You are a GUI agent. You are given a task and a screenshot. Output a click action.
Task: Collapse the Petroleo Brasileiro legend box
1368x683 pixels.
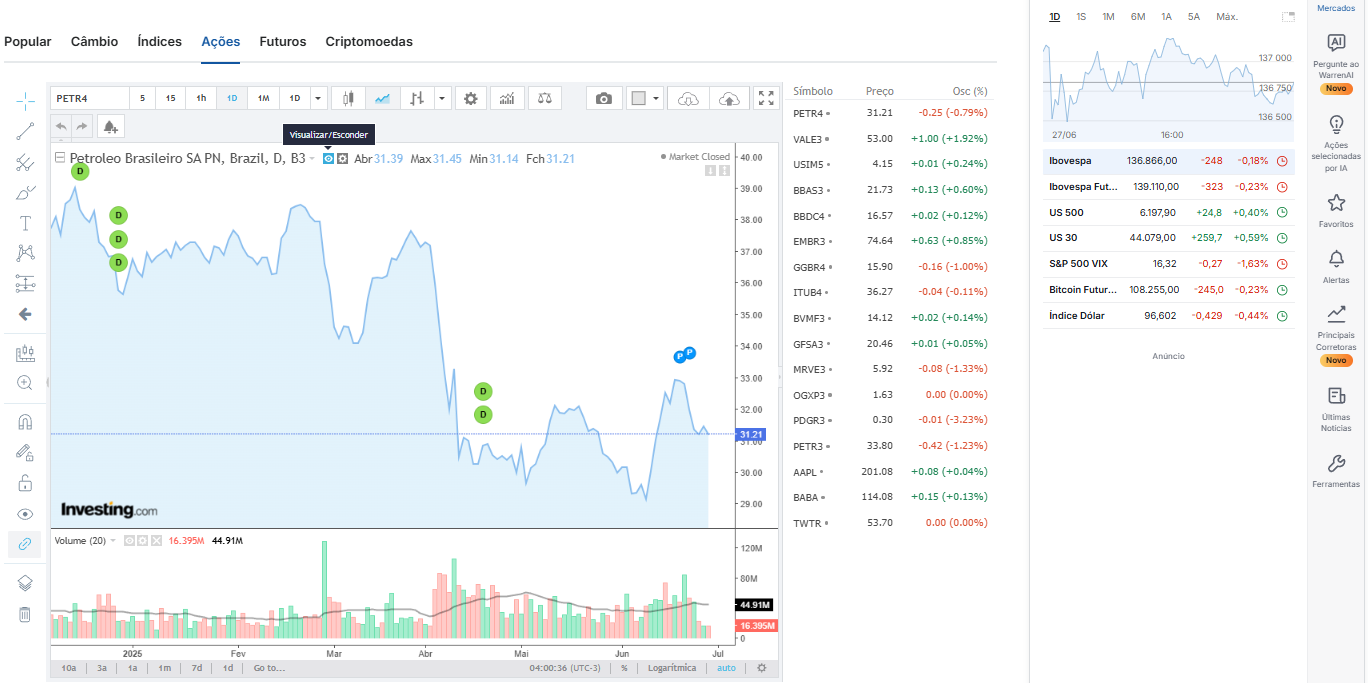[60, 158]
